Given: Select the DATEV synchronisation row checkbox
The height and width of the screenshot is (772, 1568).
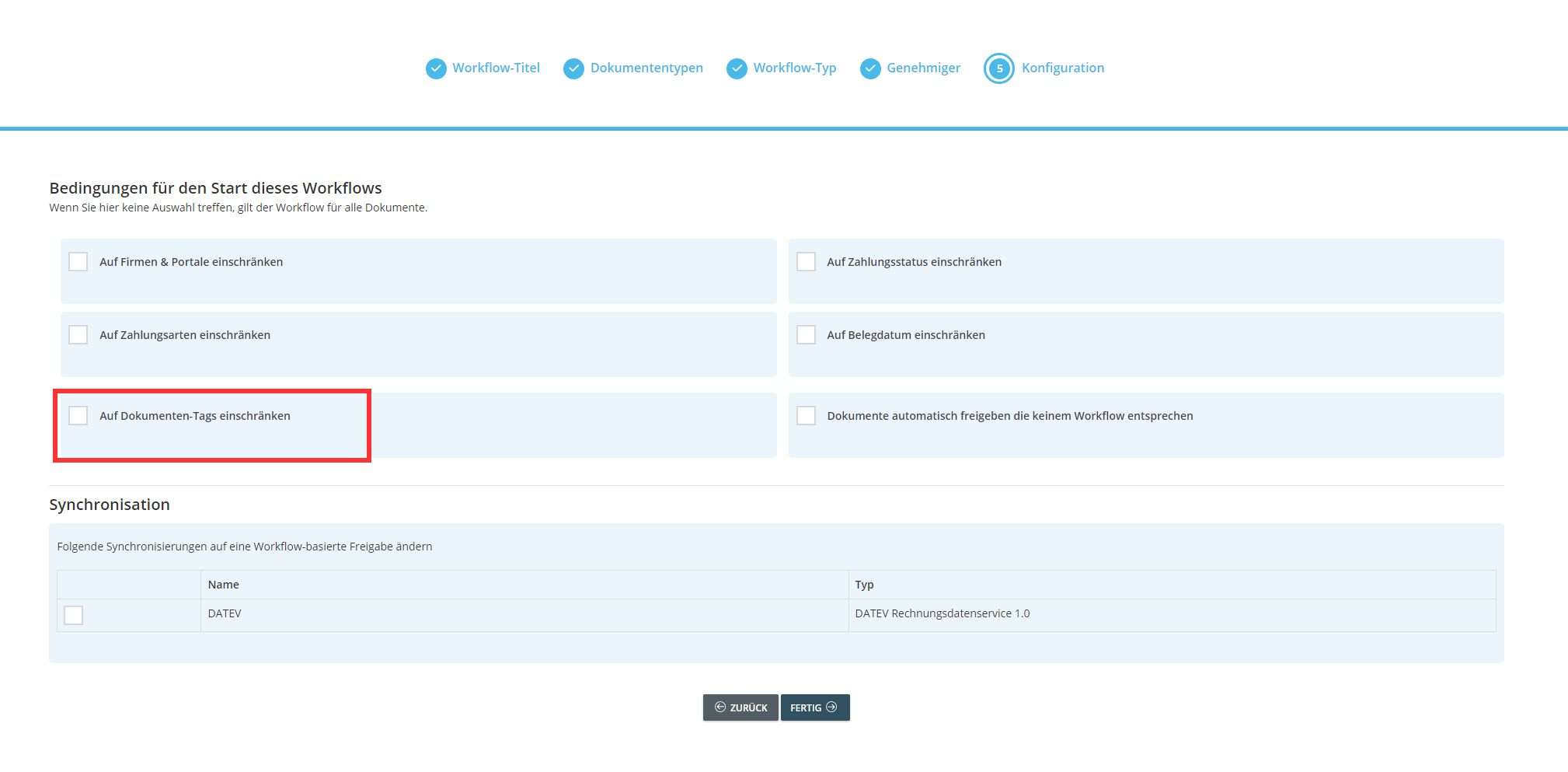Looking at the screenshot, I should click(73, 615).
